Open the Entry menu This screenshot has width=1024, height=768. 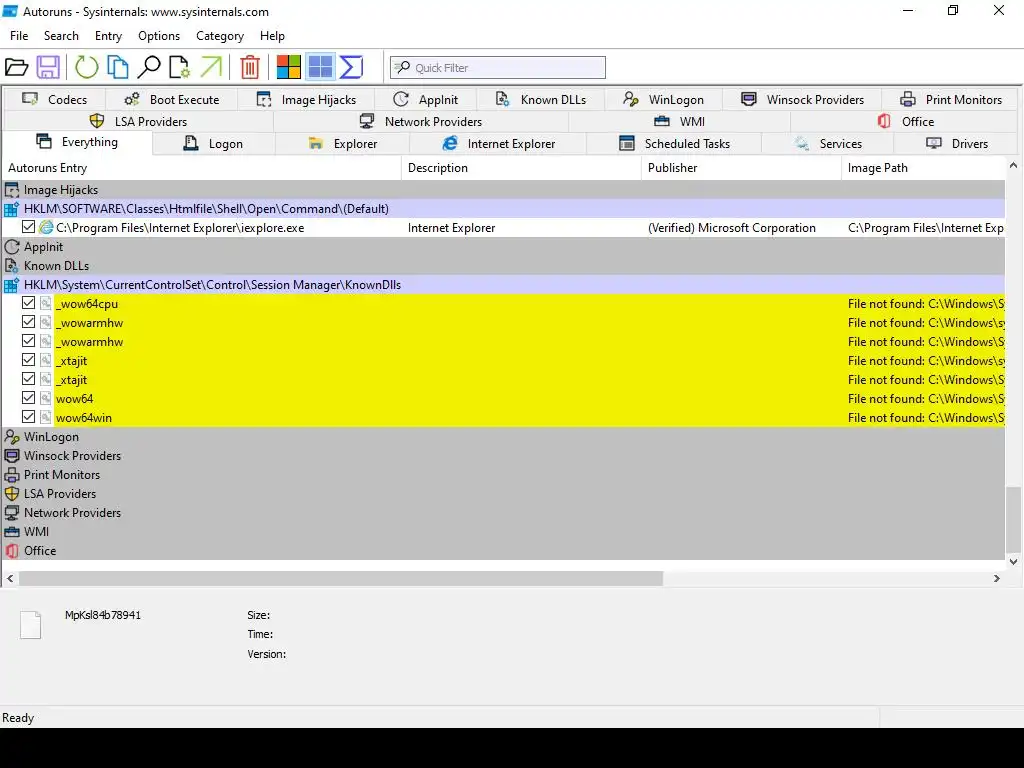click(x=108, y=36)
